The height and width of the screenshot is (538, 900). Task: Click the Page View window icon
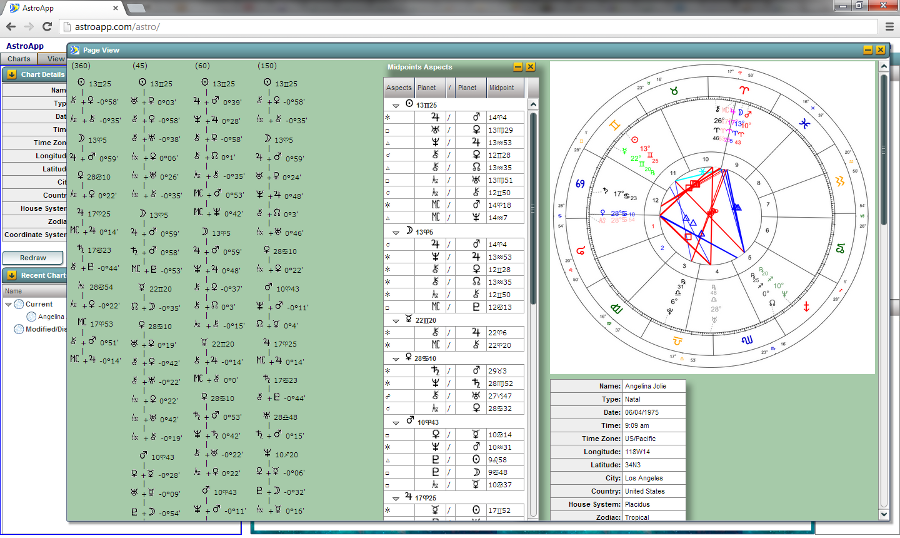(x=74, y=49)
